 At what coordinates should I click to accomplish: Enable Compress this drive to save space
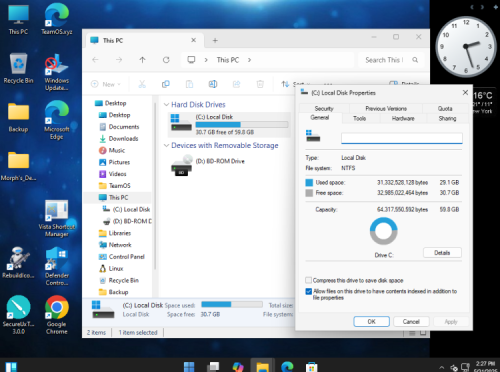click(309, 280)
